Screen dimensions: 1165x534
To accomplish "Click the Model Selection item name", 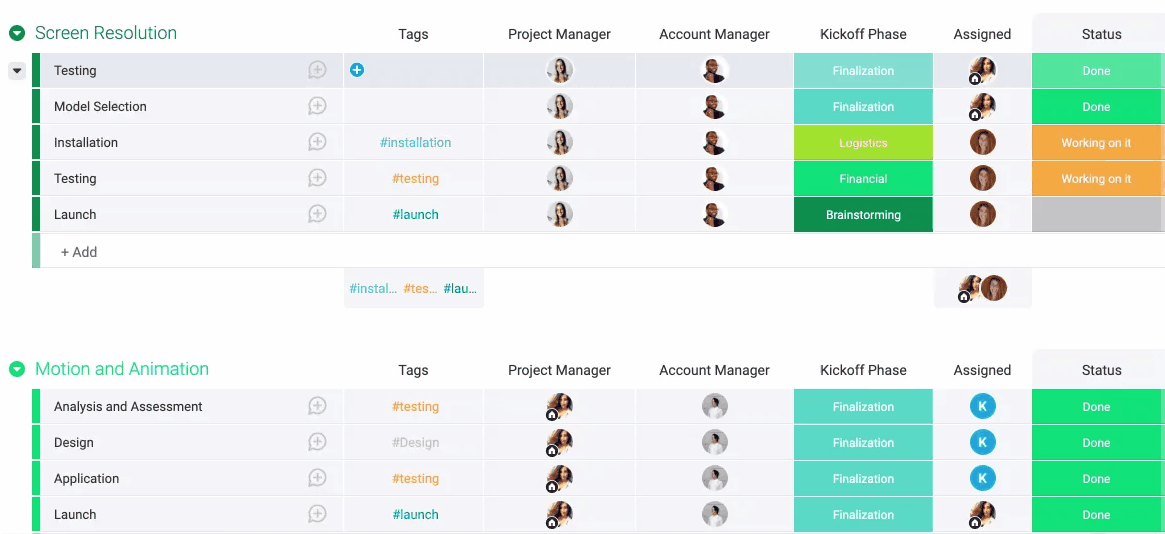I will 100,106.
